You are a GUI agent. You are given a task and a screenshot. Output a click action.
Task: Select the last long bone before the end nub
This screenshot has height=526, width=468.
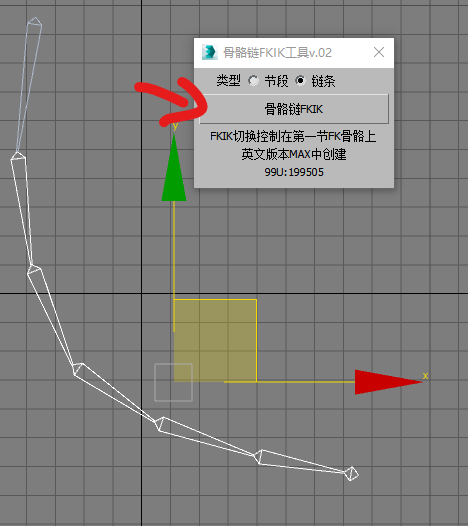(x=302, y=462)
